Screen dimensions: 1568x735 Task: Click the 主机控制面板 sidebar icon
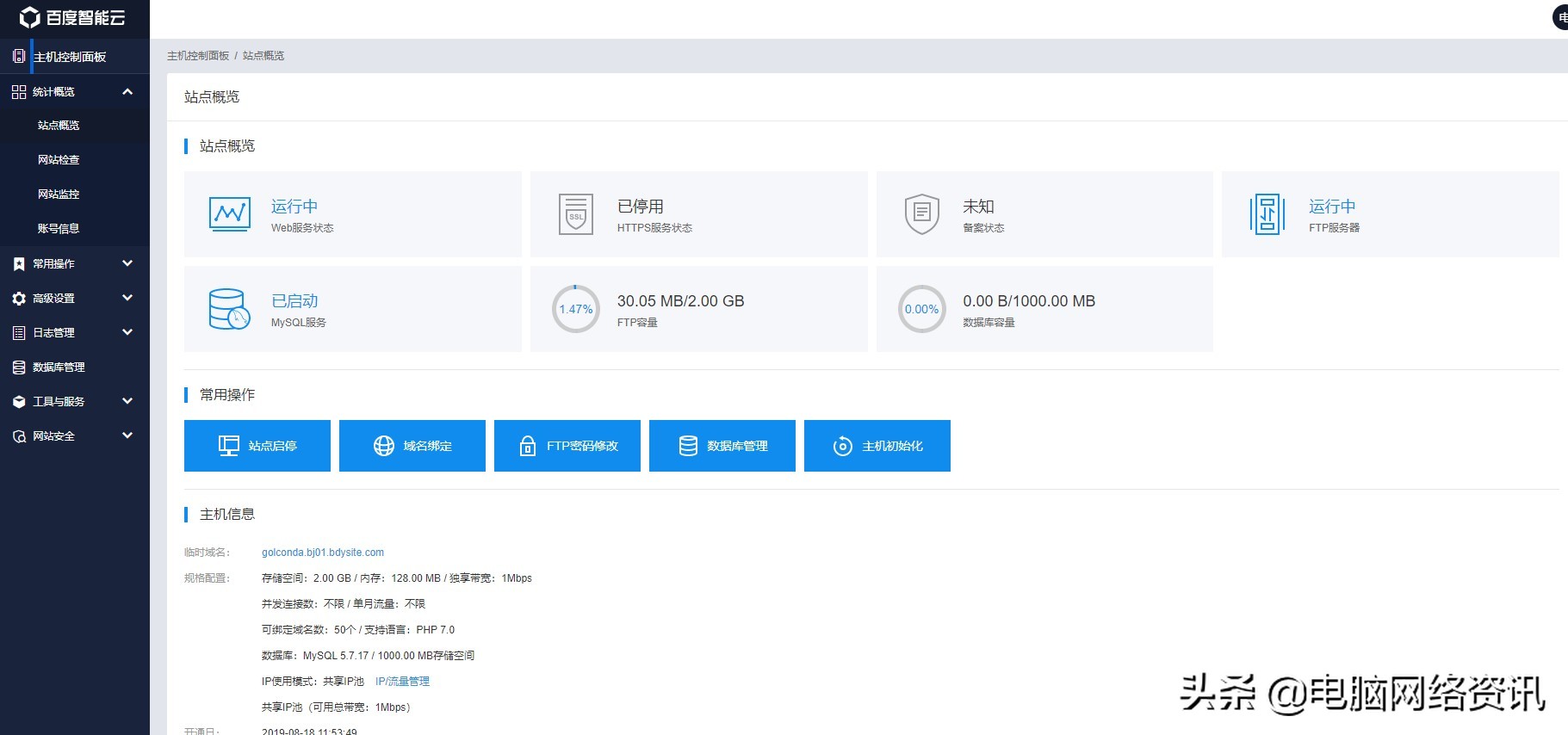(x=19, y=57)
